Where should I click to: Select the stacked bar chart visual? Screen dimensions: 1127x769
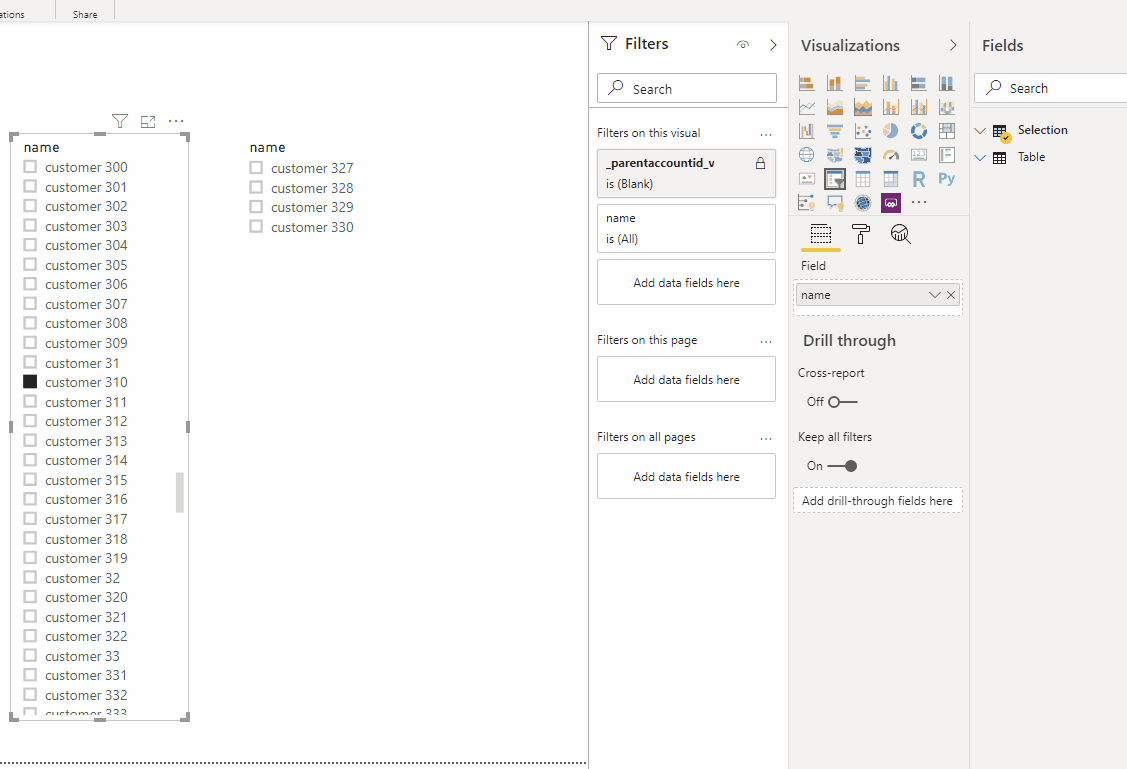(x=806, y=83)
